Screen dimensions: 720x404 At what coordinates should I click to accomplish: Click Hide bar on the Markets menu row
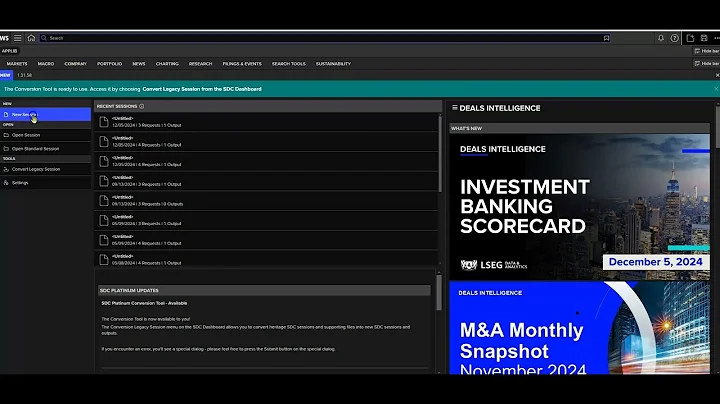(x=706, y=63)
